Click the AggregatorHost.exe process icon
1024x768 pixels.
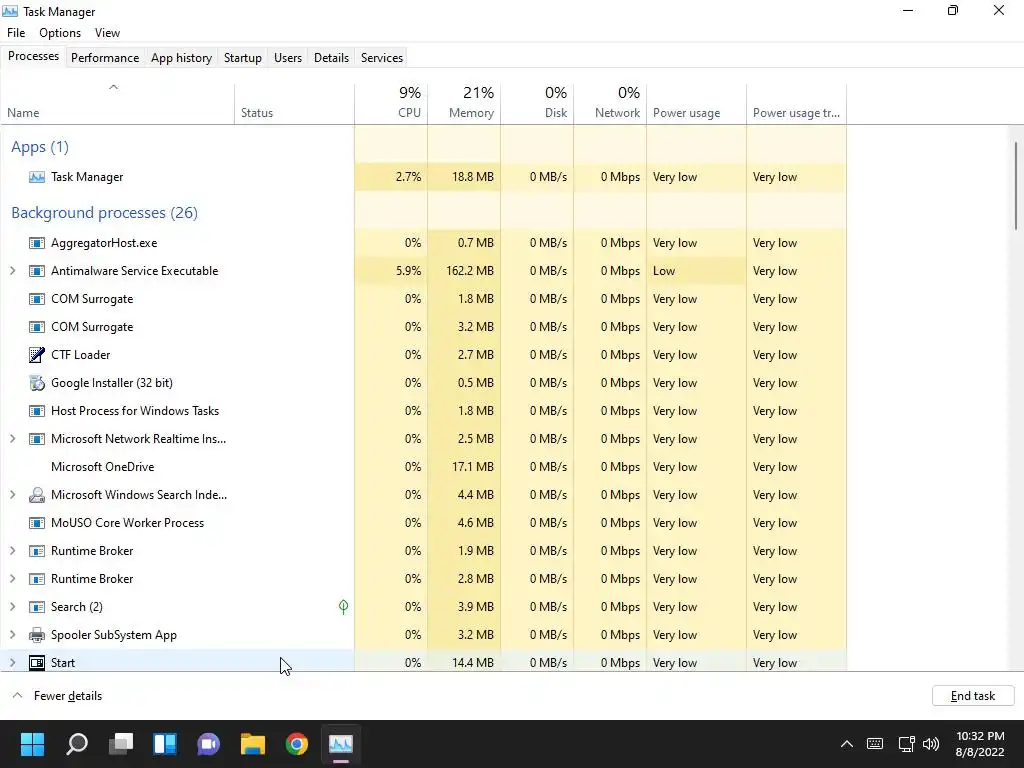tap(37, 243)
